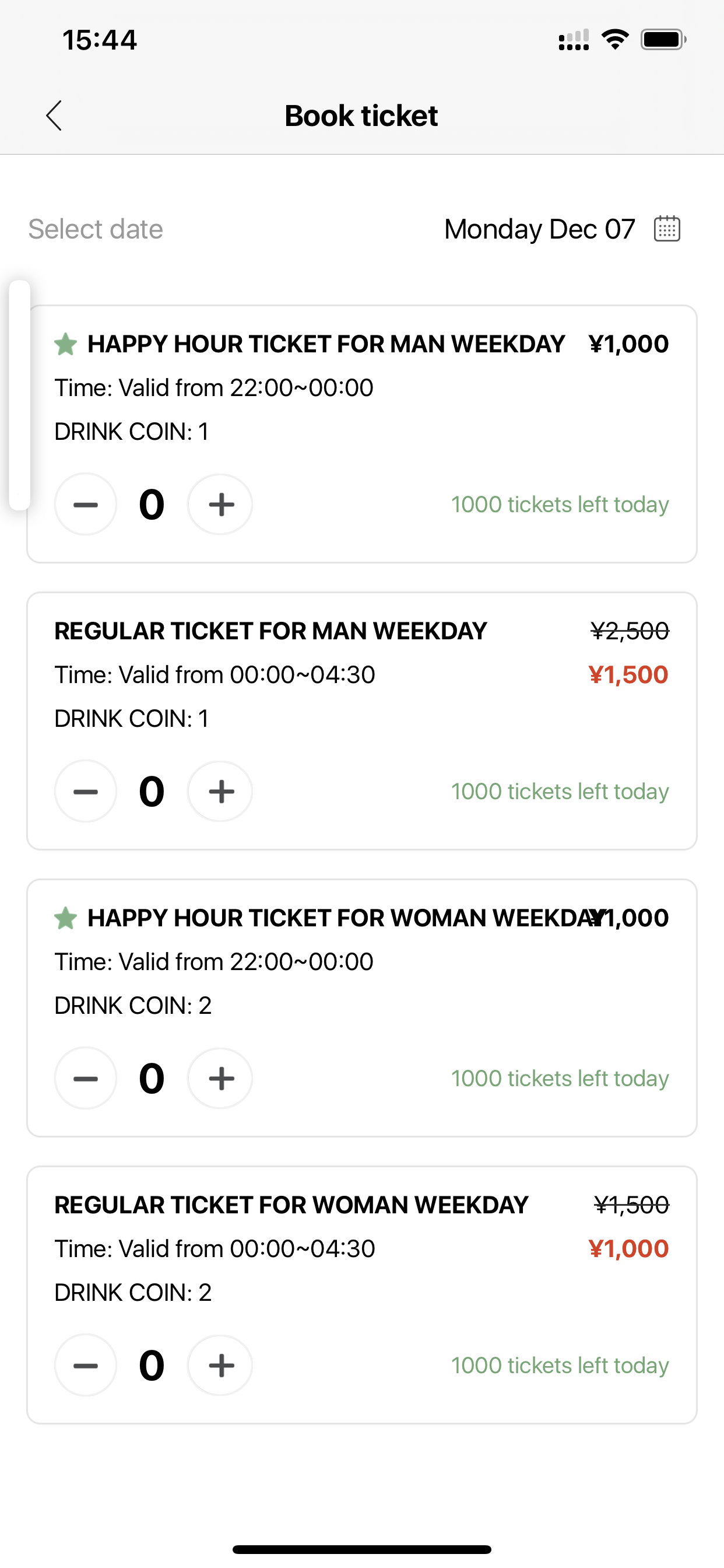Tap the discounted ¥1,500 price
This screenshot has height=1568, width=724.
[x=628, y=674]
